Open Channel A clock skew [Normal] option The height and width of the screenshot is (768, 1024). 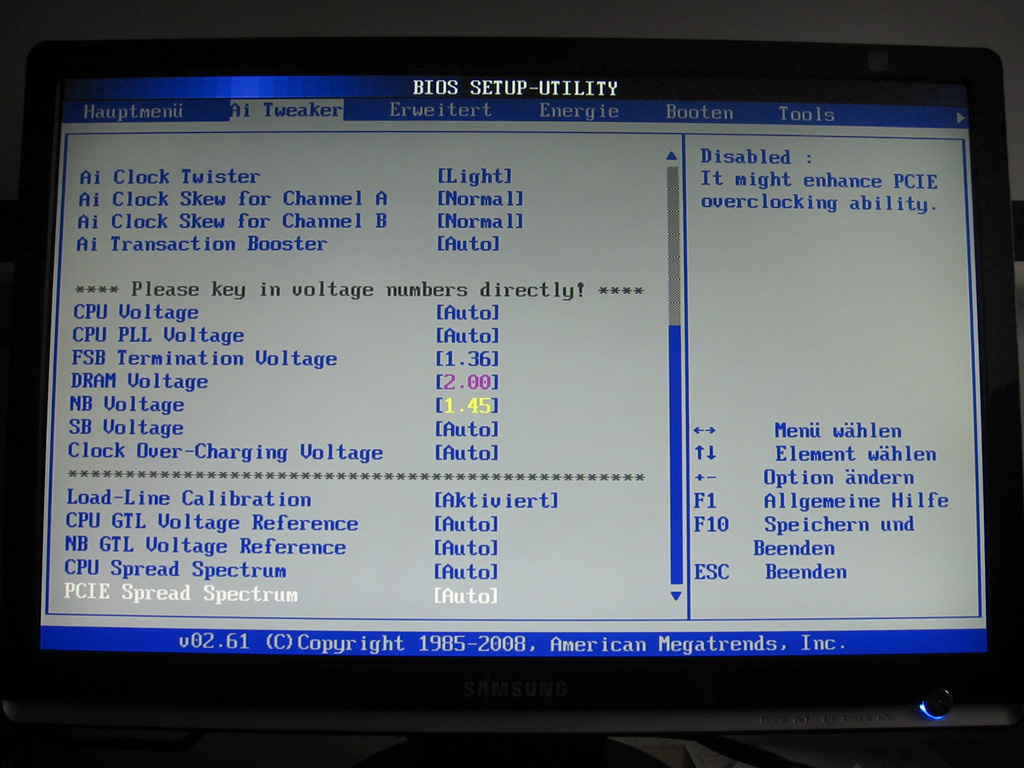[480, 199]
